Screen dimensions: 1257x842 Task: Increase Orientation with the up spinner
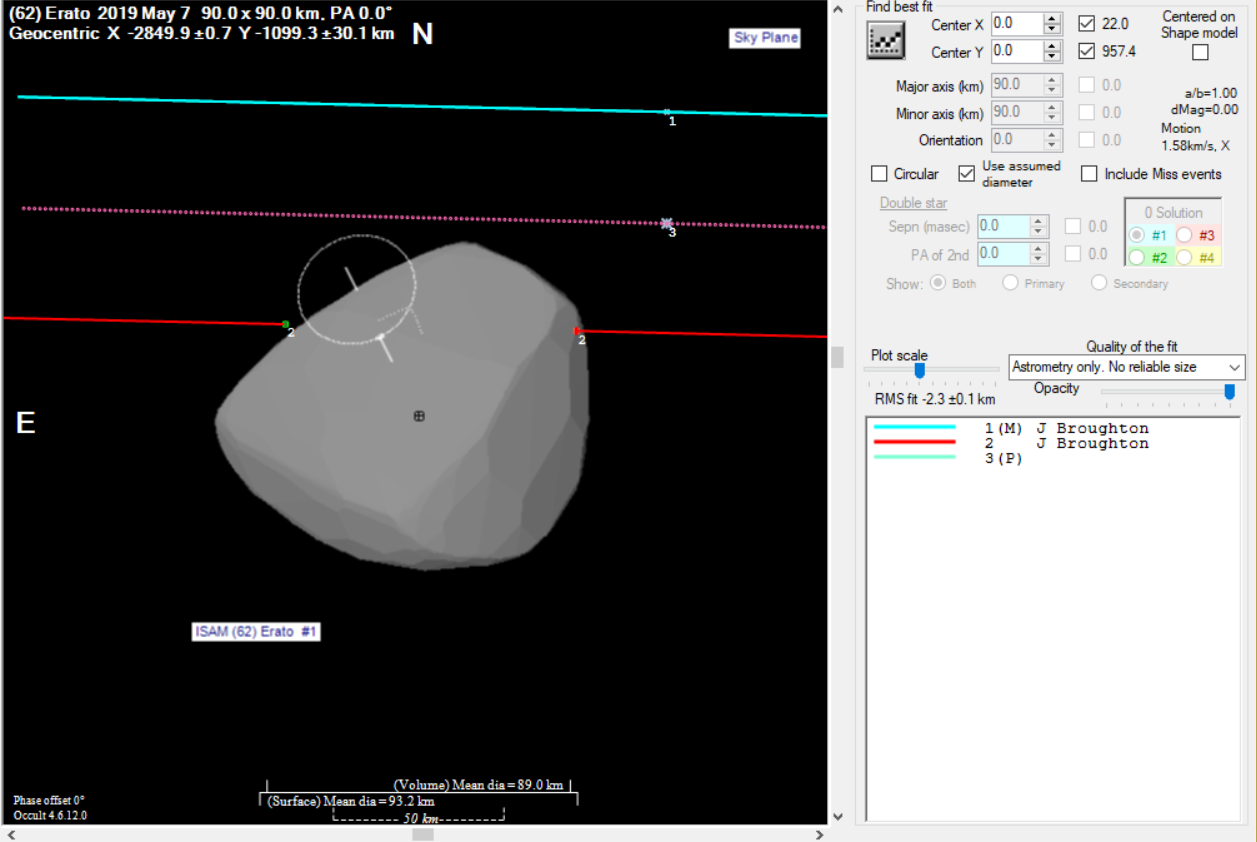(x=1052, y=135)
